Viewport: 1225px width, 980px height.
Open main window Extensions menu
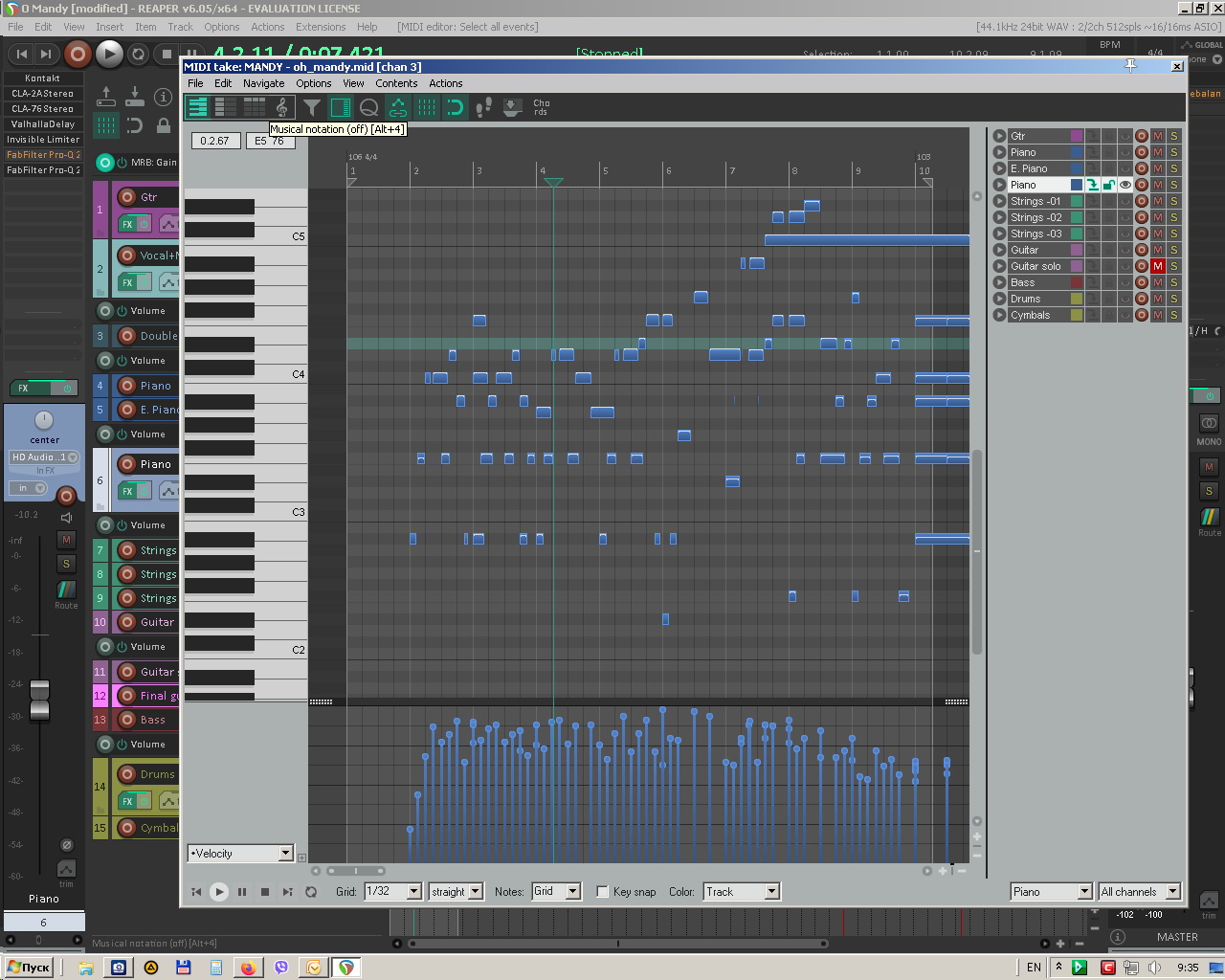point(321,27)
